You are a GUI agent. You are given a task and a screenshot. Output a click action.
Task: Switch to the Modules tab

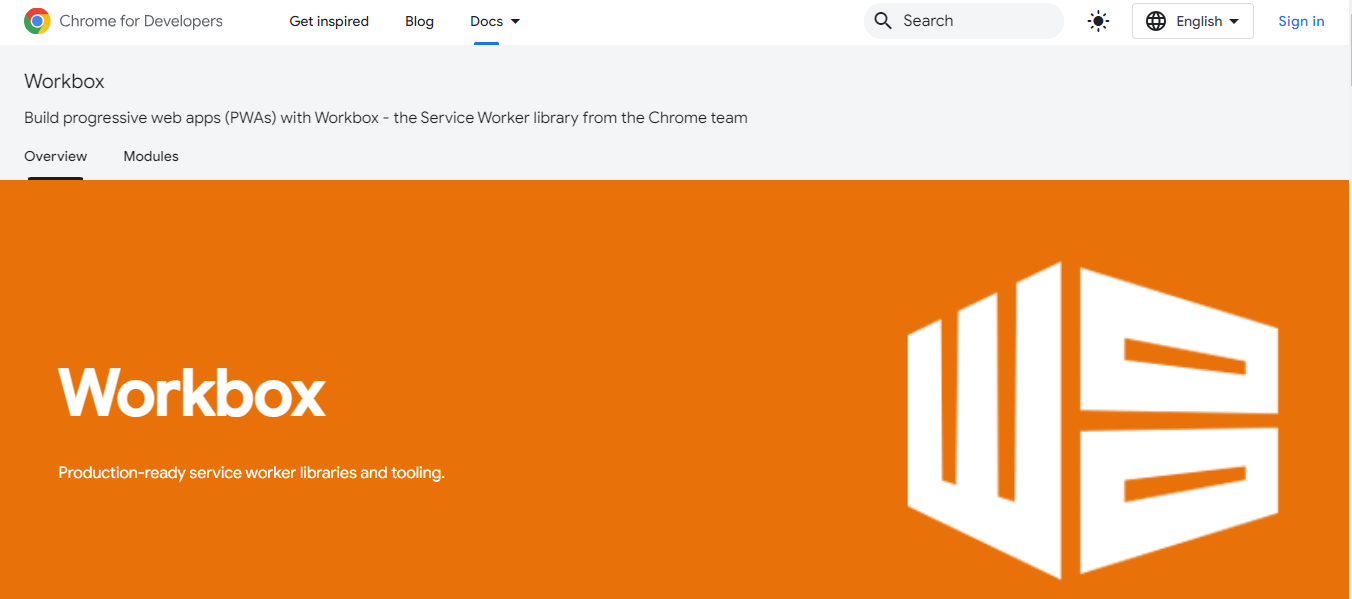[x=151, y=156]
